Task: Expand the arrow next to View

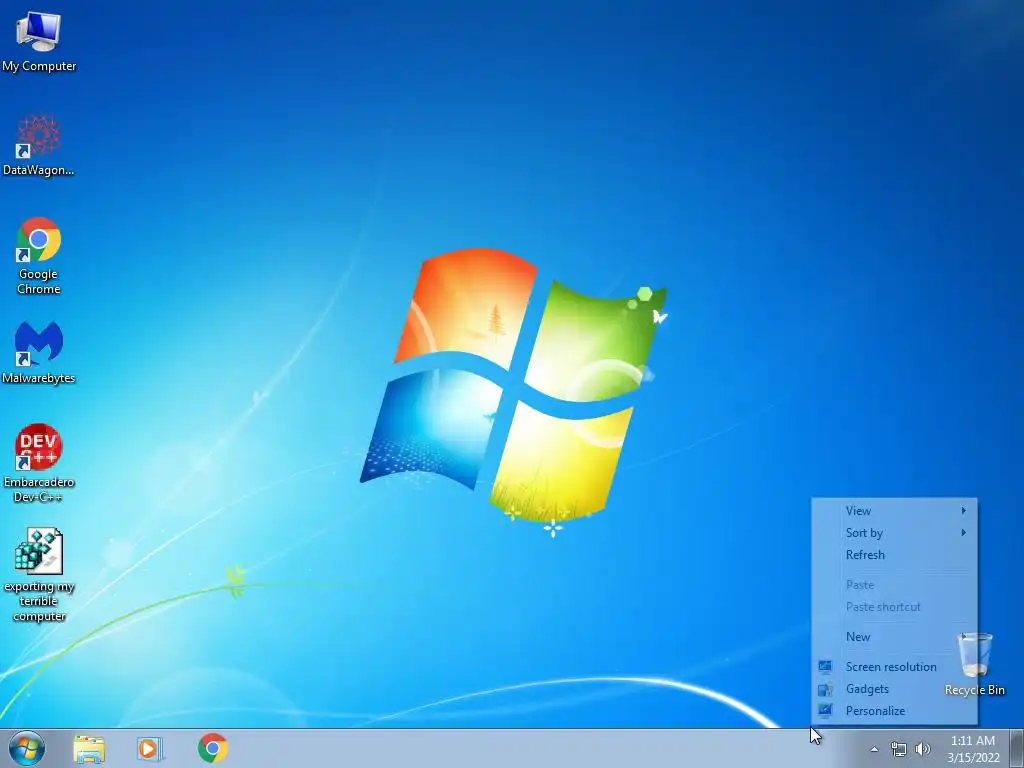Action: [x=964, y=511]
